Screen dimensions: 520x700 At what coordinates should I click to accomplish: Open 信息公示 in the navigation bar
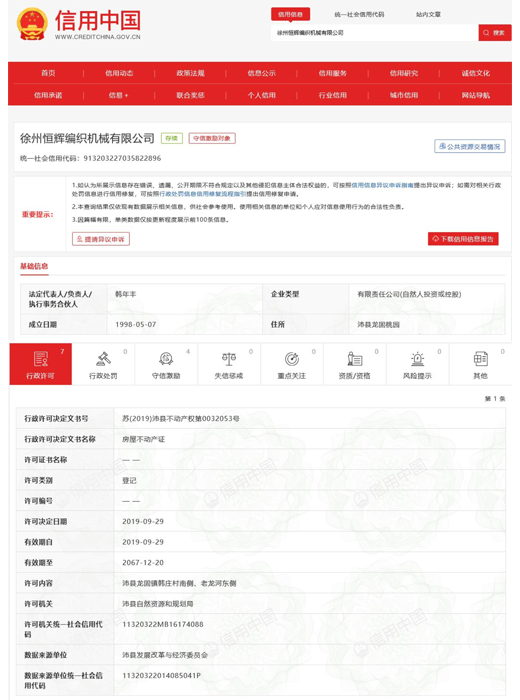point(262,73)
